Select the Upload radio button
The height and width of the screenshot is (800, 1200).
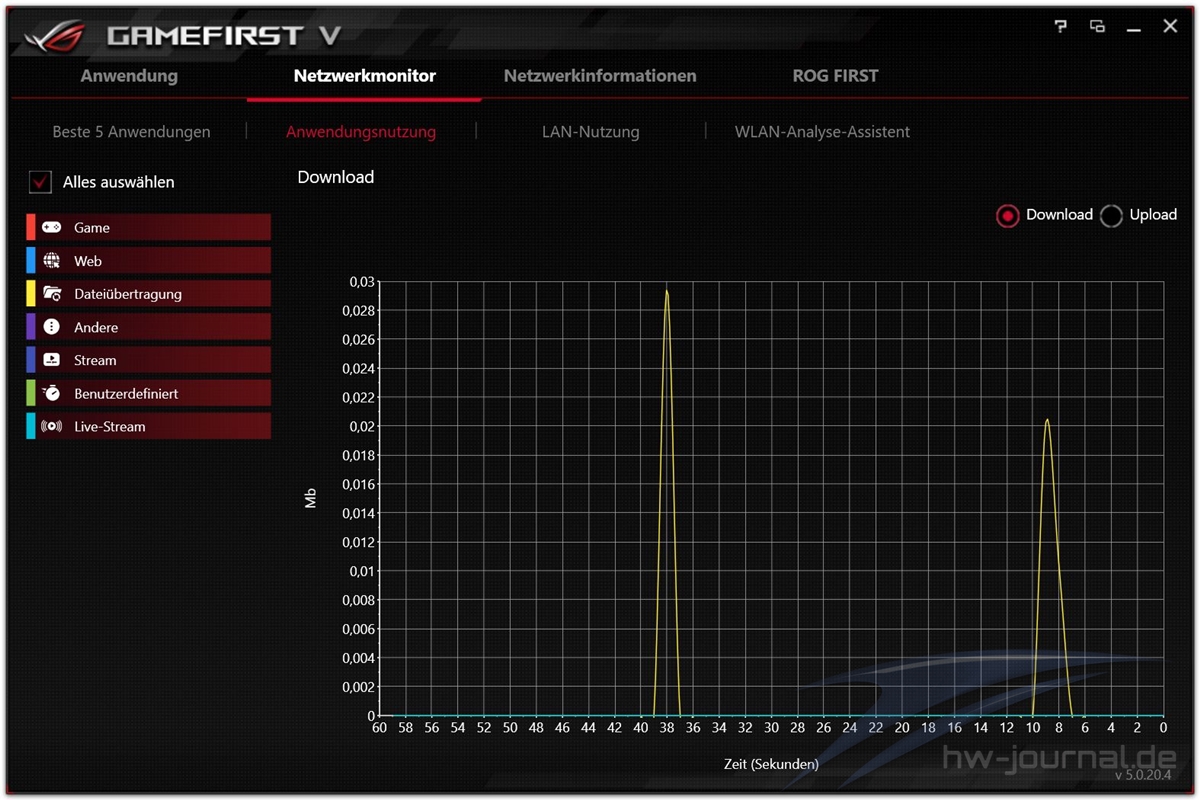[1111, 215]
